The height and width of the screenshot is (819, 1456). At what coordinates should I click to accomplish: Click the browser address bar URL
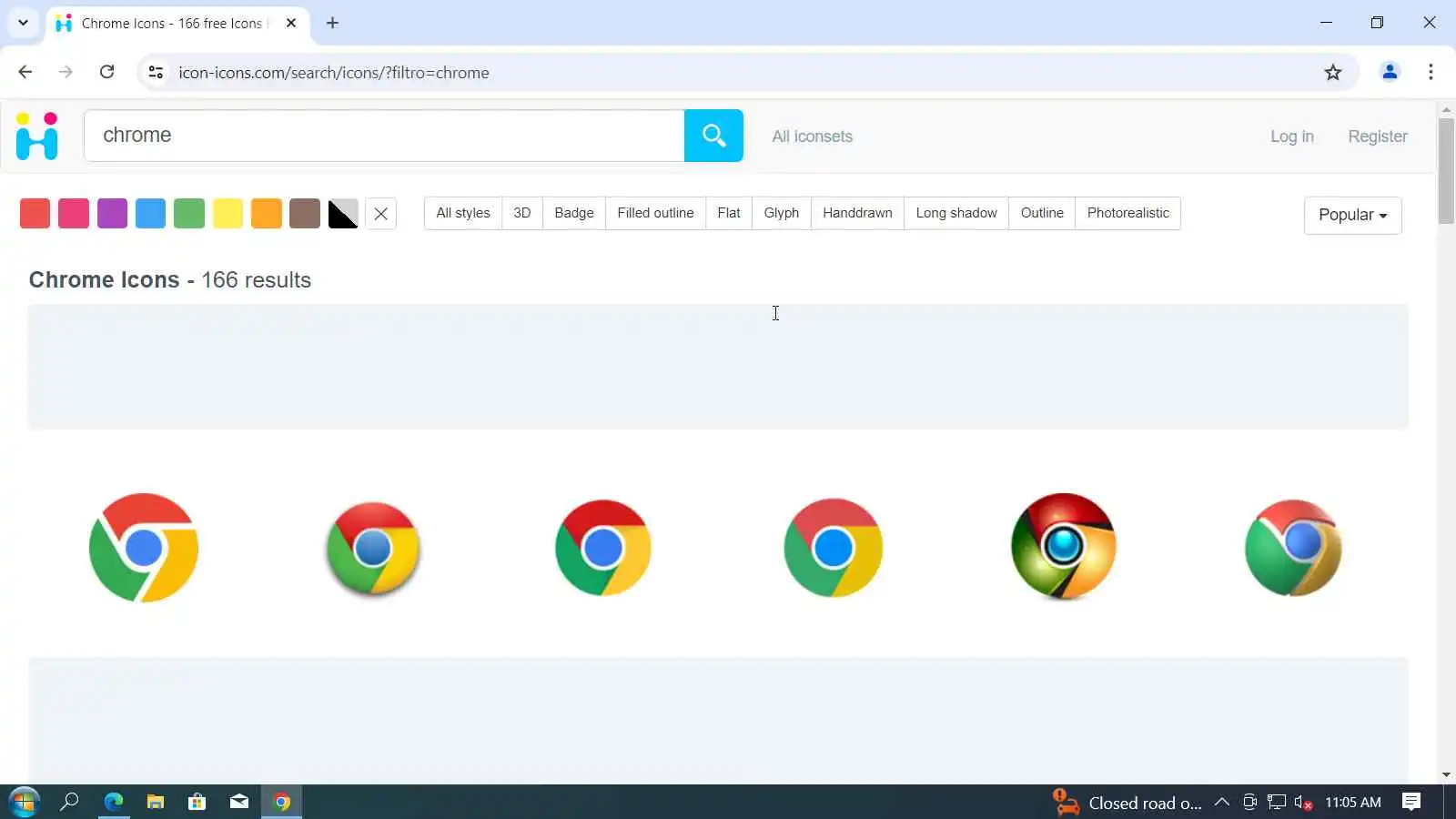(x=334, y=73)
